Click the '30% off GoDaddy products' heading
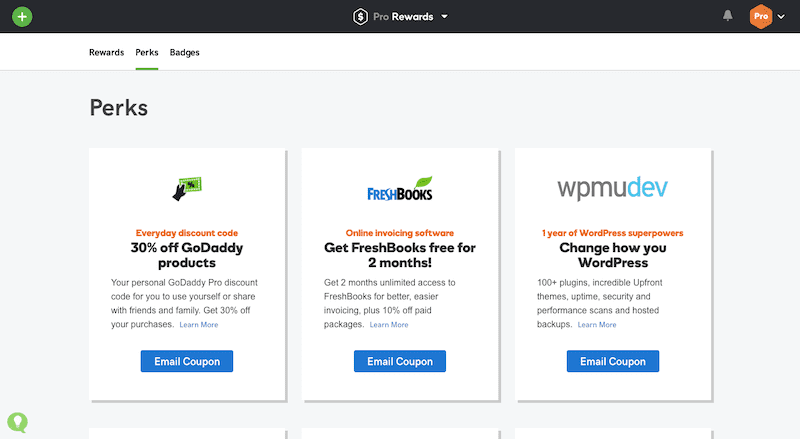The height and width of the screenshot is (439, 800). (187, 255)
